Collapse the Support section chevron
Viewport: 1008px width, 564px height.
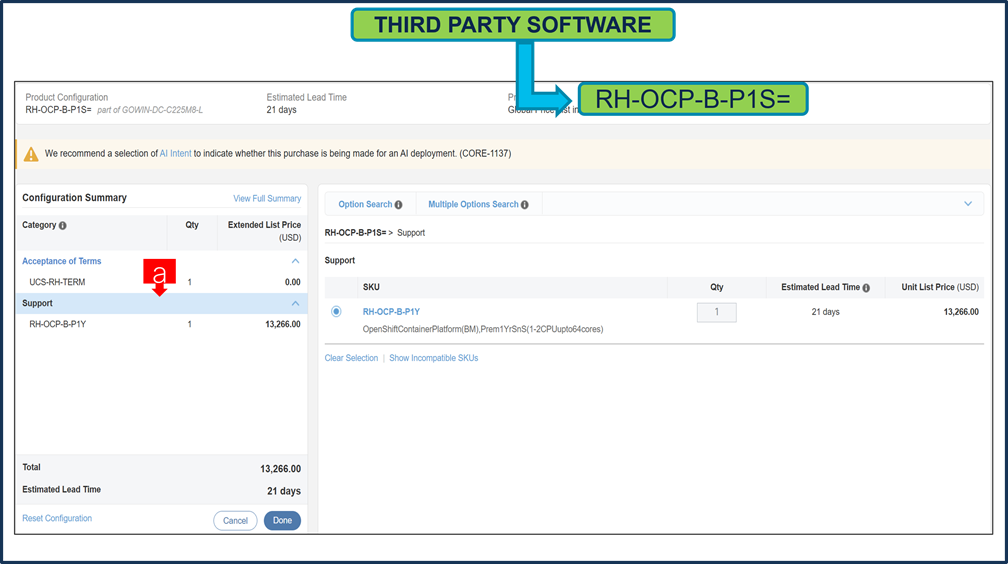[295, 304]
